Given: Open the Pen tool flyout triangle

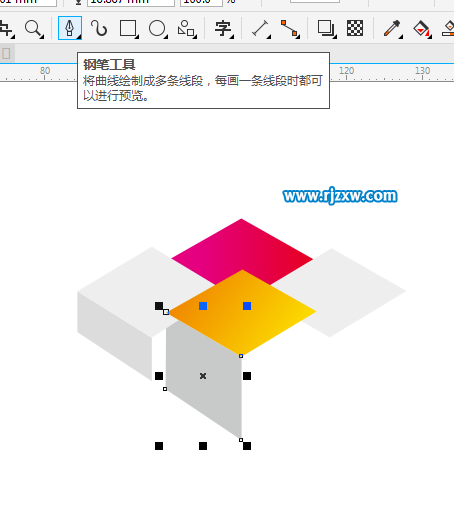Looking at the screenshot, I should coord(79,37).
